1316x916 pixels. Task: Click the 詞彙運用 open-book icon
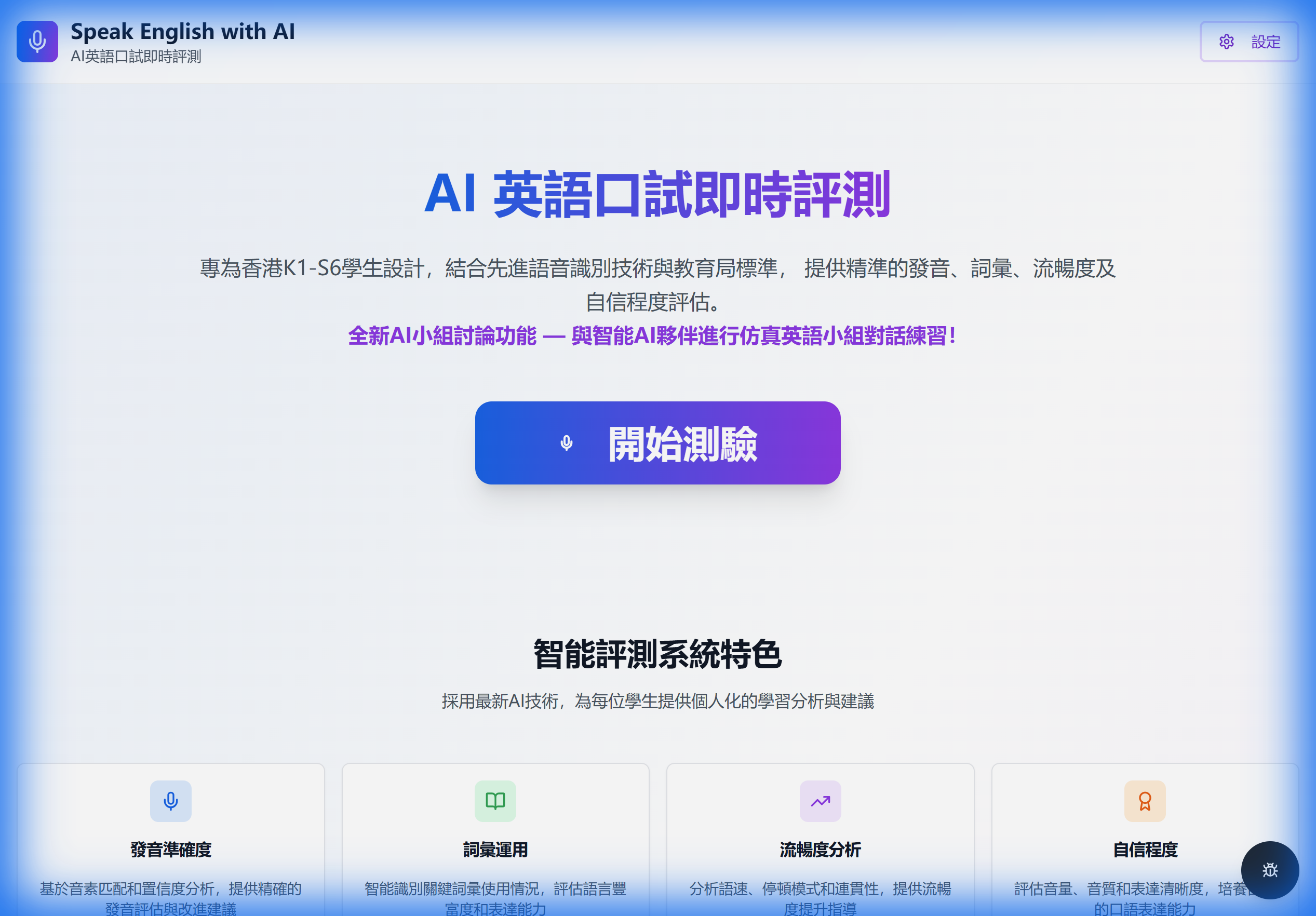(x=495, y=801)
